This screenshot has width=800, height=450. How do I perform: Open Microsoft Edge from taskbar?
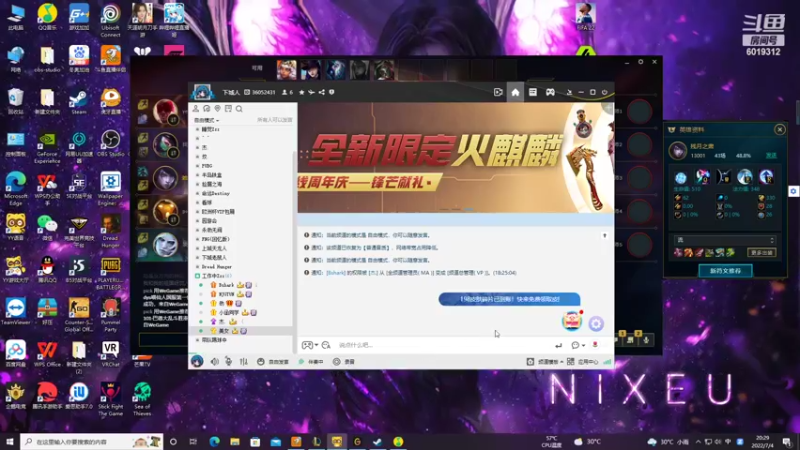click(214, 441)
